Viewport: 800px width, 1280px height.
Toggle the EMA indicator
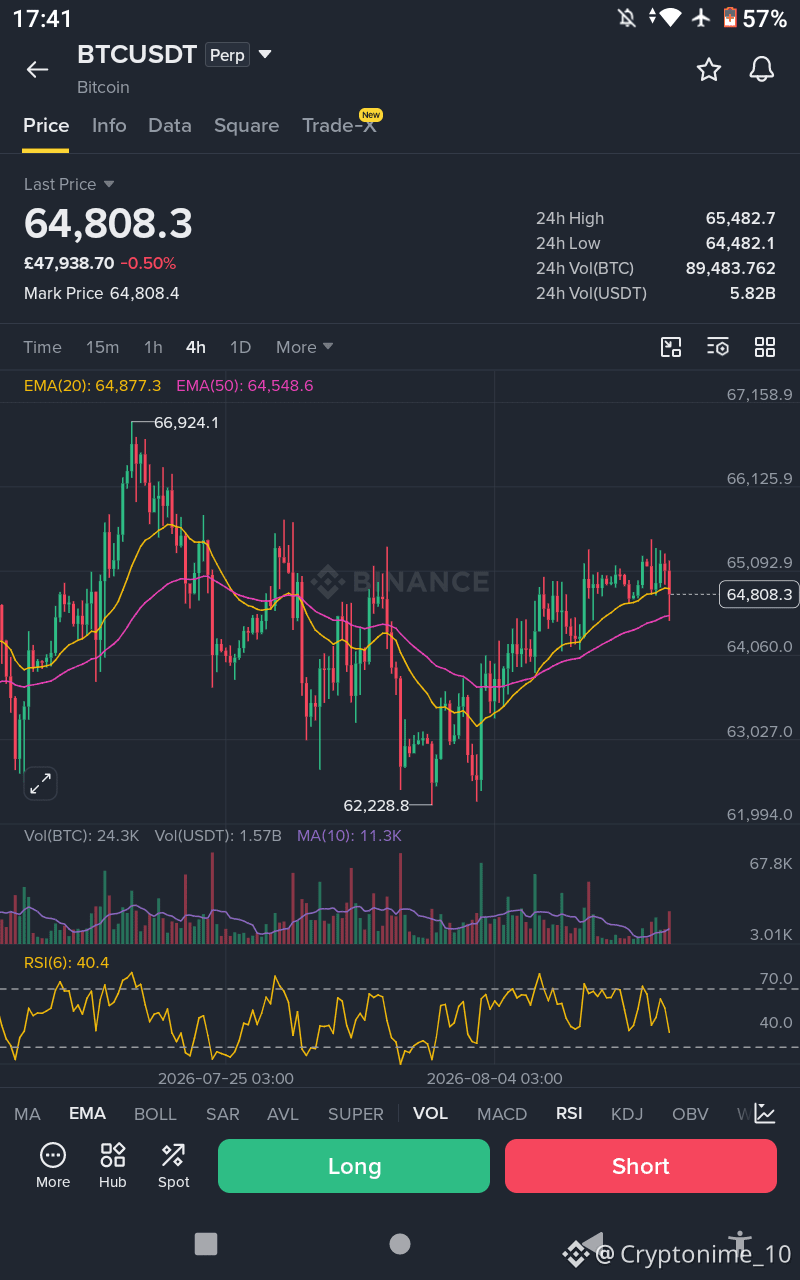click(87, 1114)
